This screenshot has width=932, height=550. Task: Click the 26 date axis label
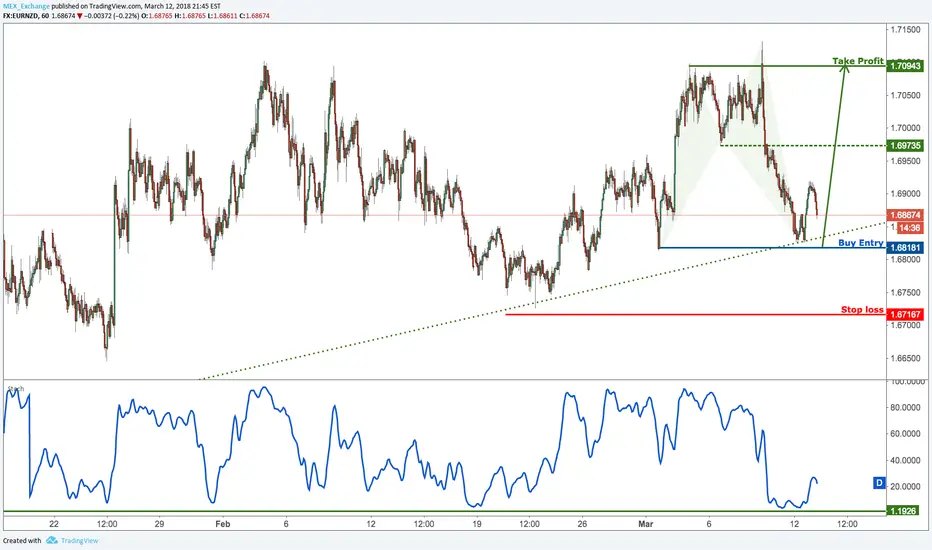pos(582,524)
